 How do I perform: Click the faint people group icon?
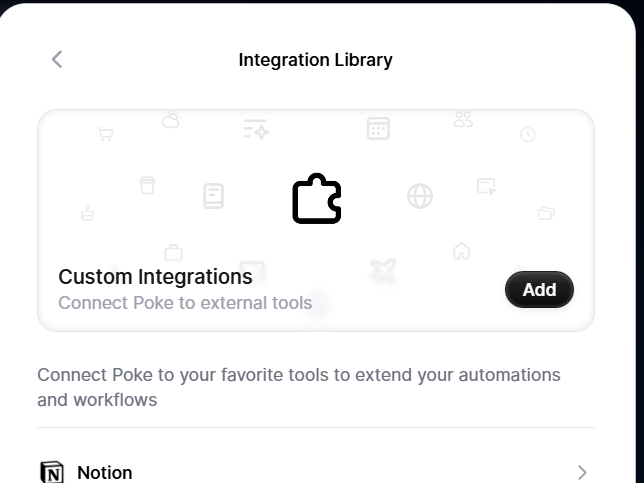[463, 119]
